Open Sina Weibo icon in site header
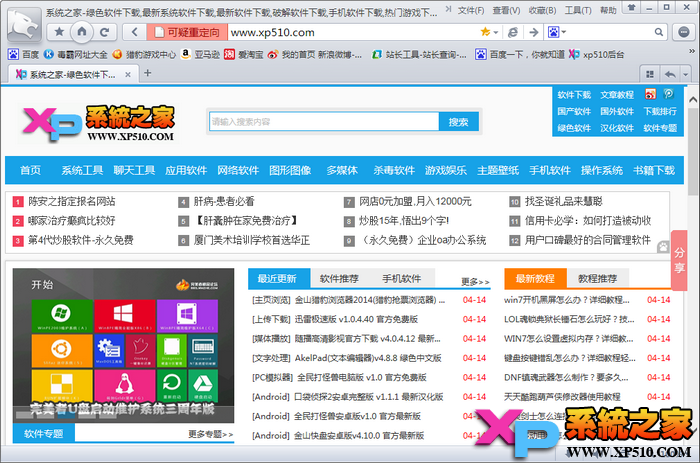 [x=650, y=94]
